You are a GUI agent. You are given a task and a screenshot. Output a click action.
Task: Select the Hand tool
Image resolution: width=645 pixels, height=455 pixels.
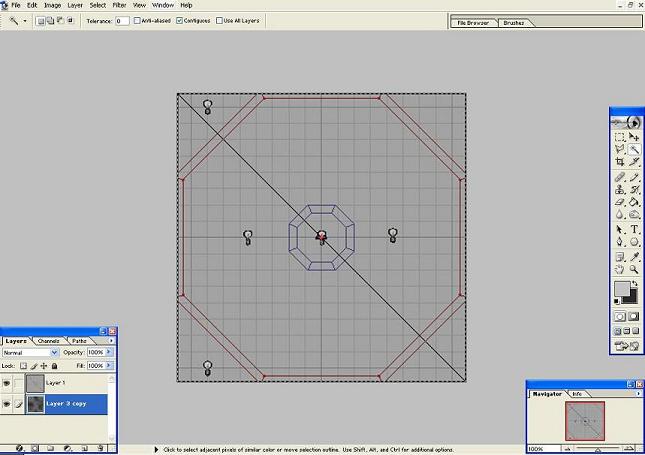[620, 269]
